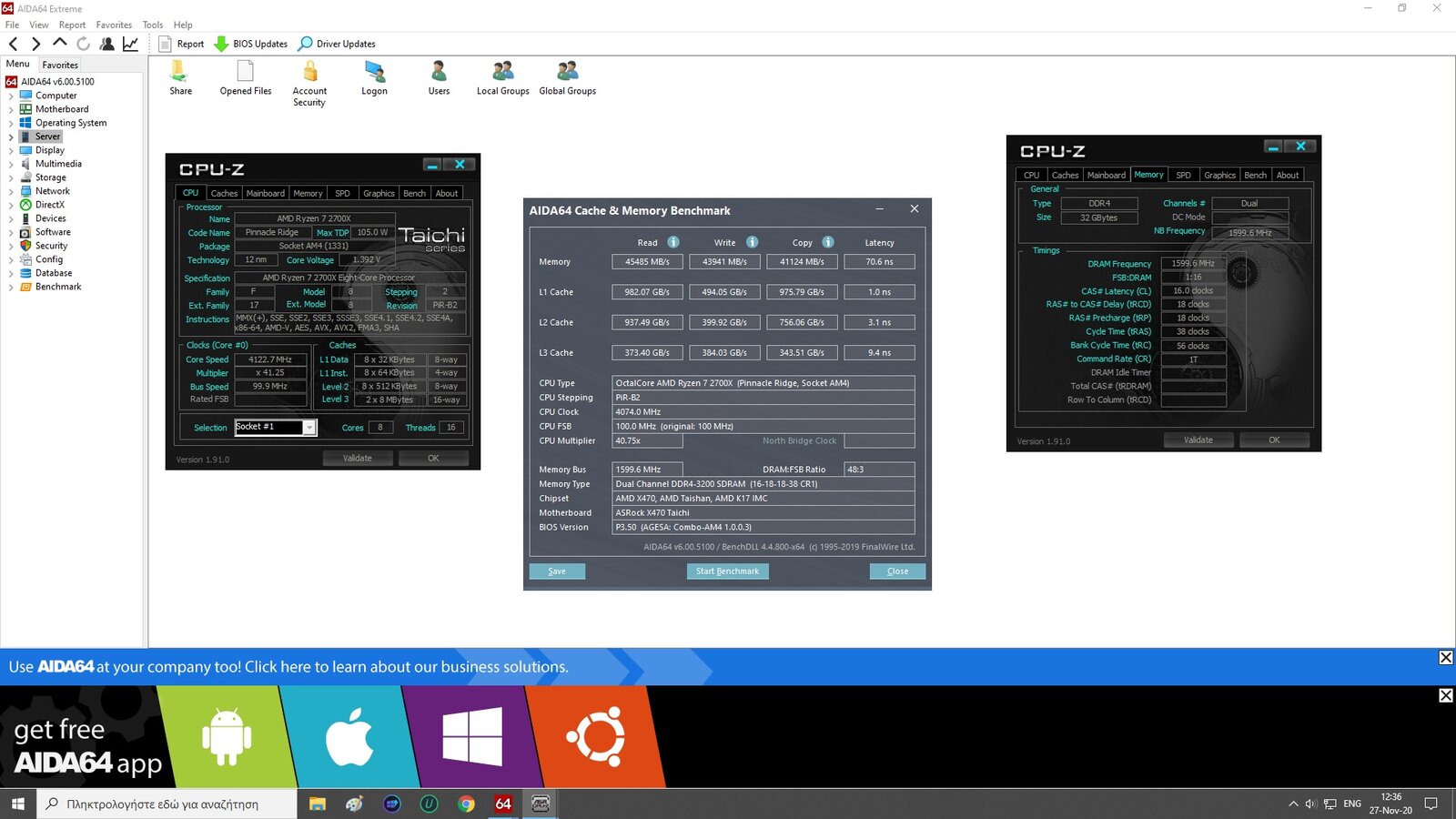Select DirectX in the tree

click(x=50, y=205)
